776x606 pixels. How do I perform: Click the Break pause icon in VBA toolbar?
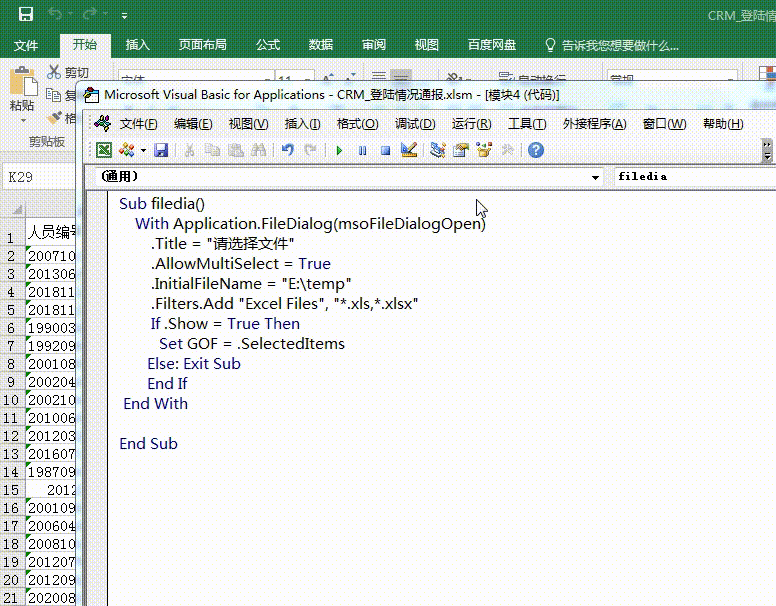coord(362,151)
